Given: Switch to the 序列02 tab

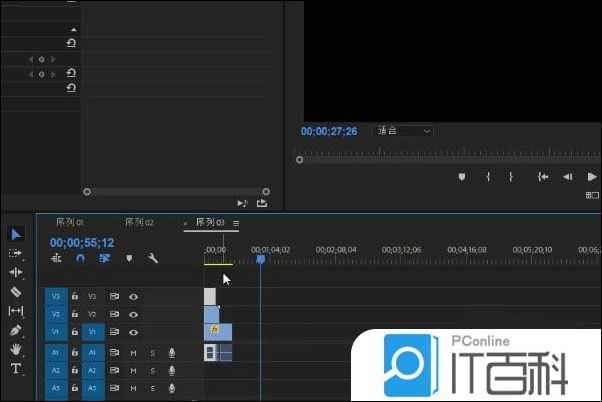Looking at the screenshot, I should (138, 222).
